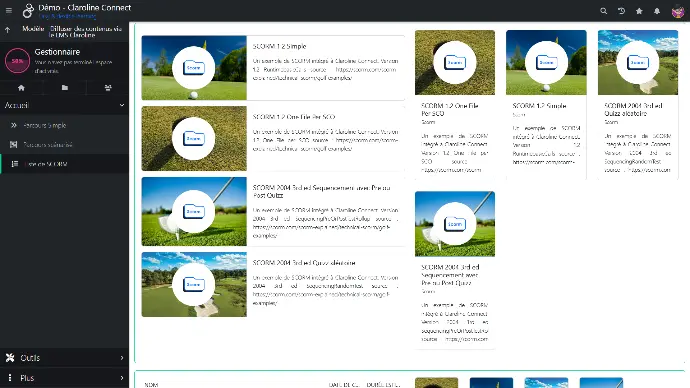Open the Parcours scénarisé tab
Image resolution: width=690 pixels, height=388 pixels.
(x=64, y=144)
